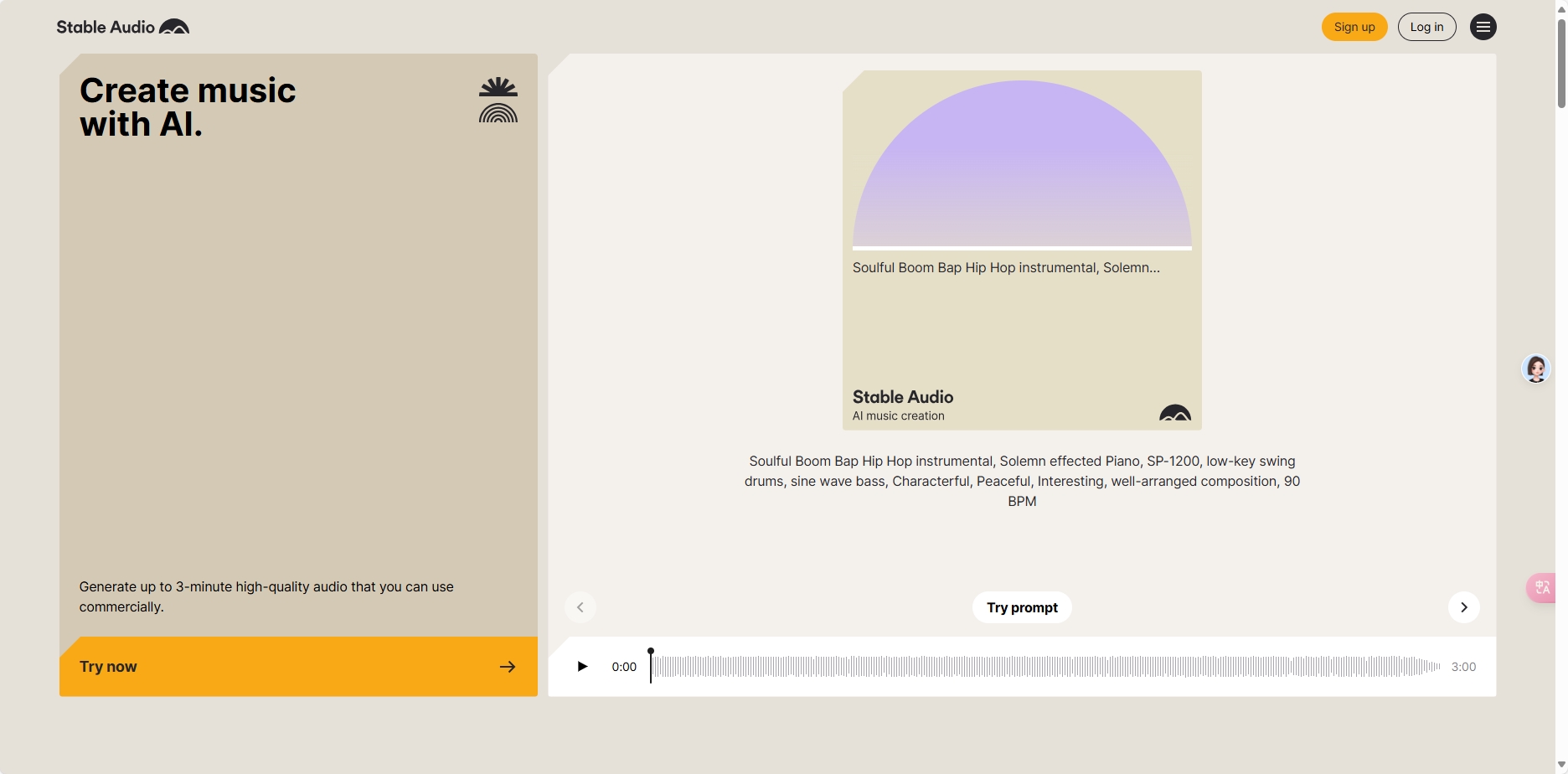Open the hamburger menu
The width and height of the screenshot is (1568, 774).
point(1483,27)
